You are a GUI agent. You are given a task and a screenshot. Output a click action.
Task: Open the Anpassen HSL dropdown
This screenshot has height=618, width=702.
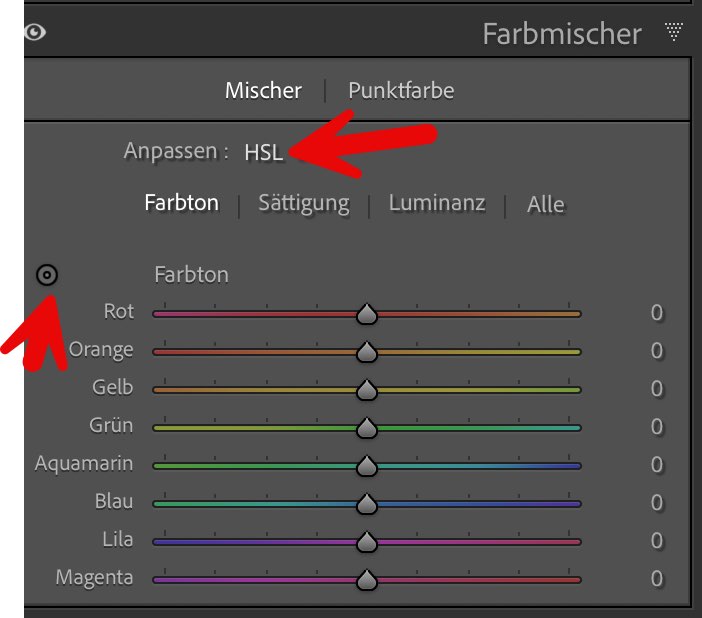[x=264, y=152]
